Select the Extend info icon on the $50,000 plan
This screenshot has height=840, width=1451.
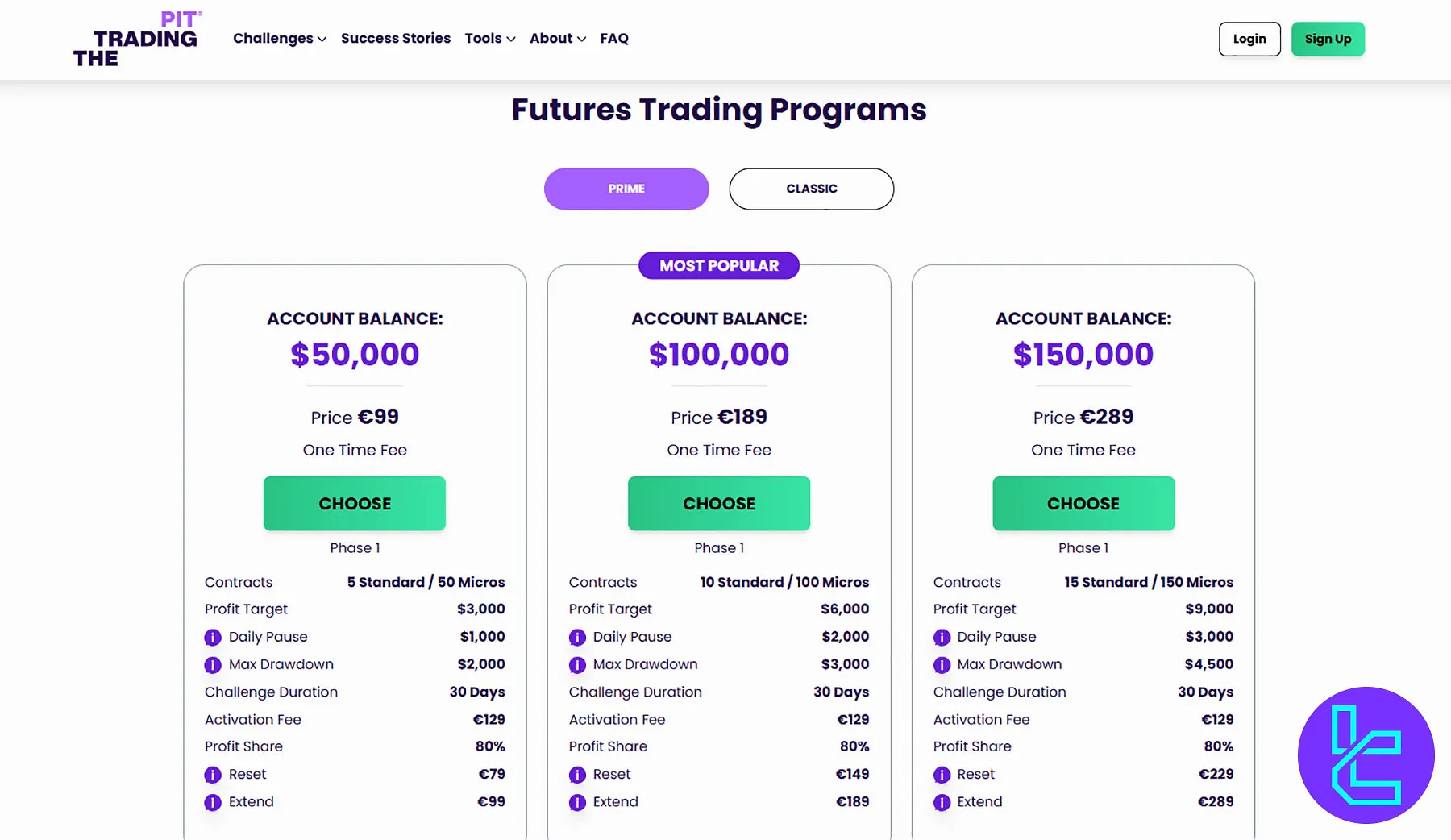click(212, 802)
